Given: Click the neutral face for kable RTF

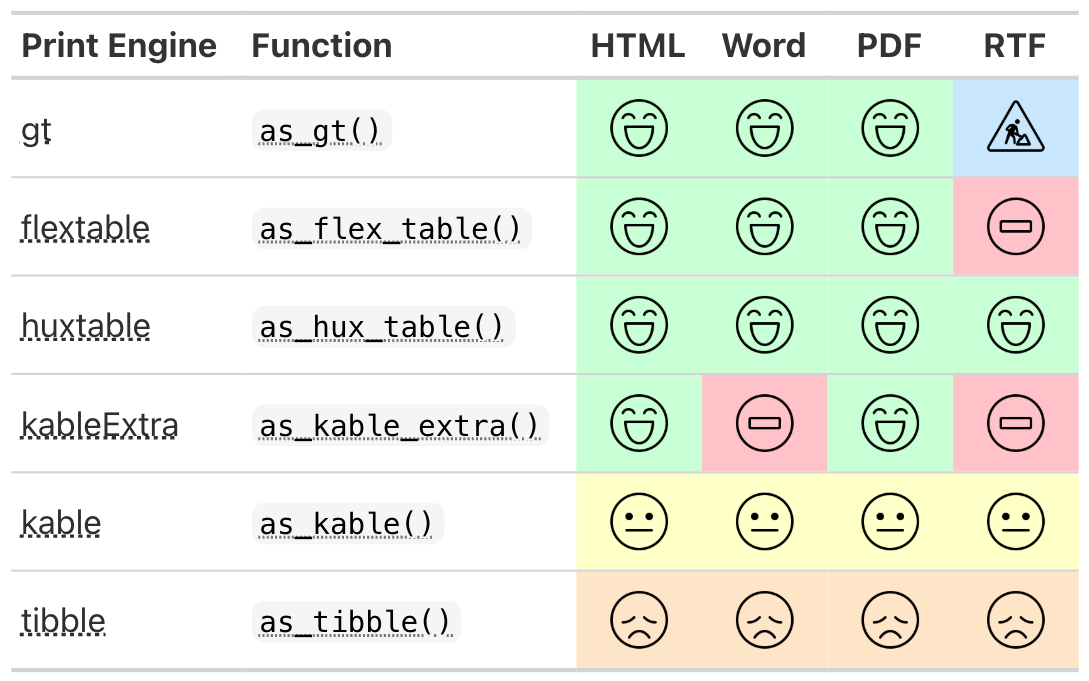Looking at the screenshot, I should 1015,522.
